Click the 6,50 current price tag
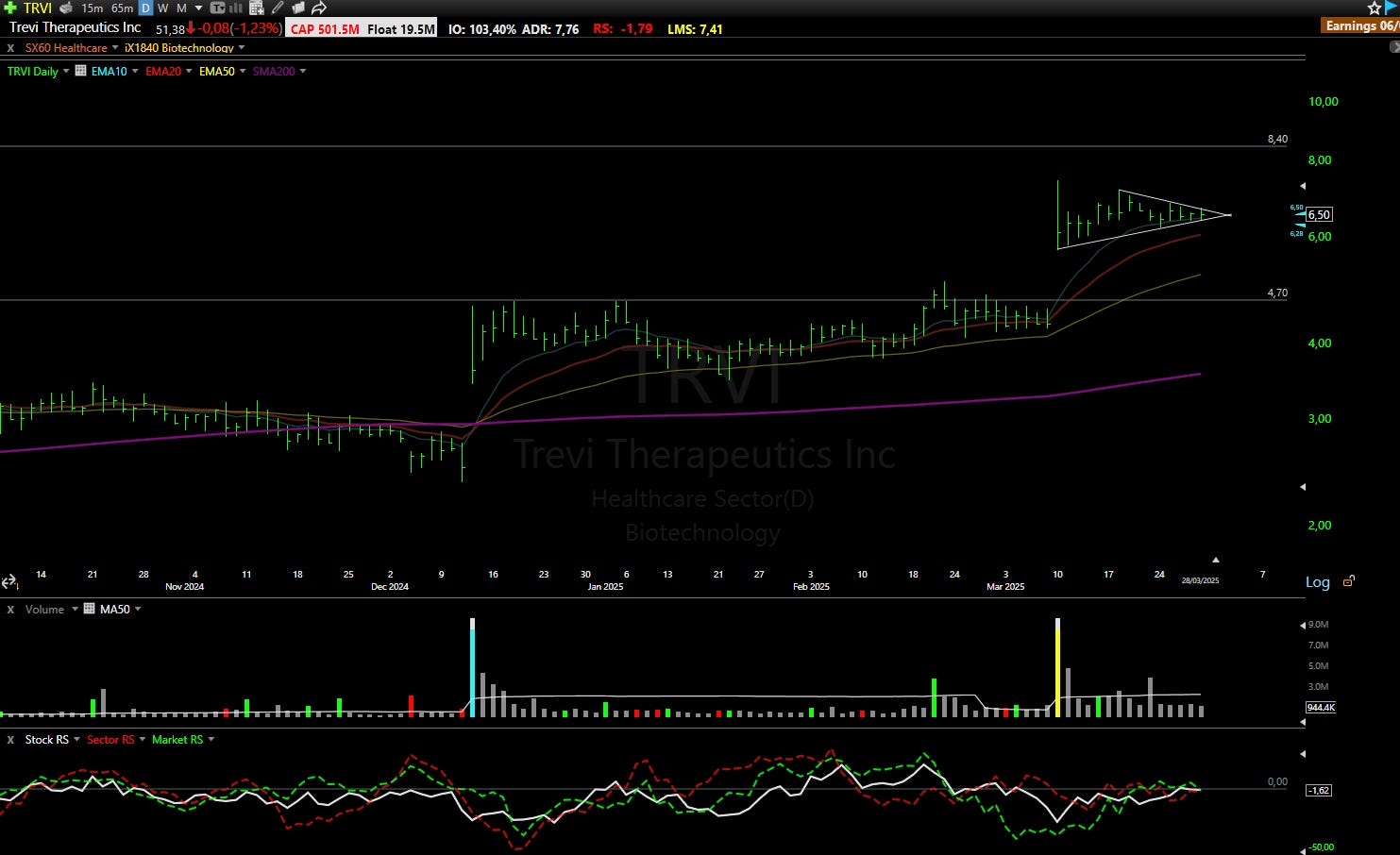This screenshot has height=855, width=1400. coord(1319,214)
